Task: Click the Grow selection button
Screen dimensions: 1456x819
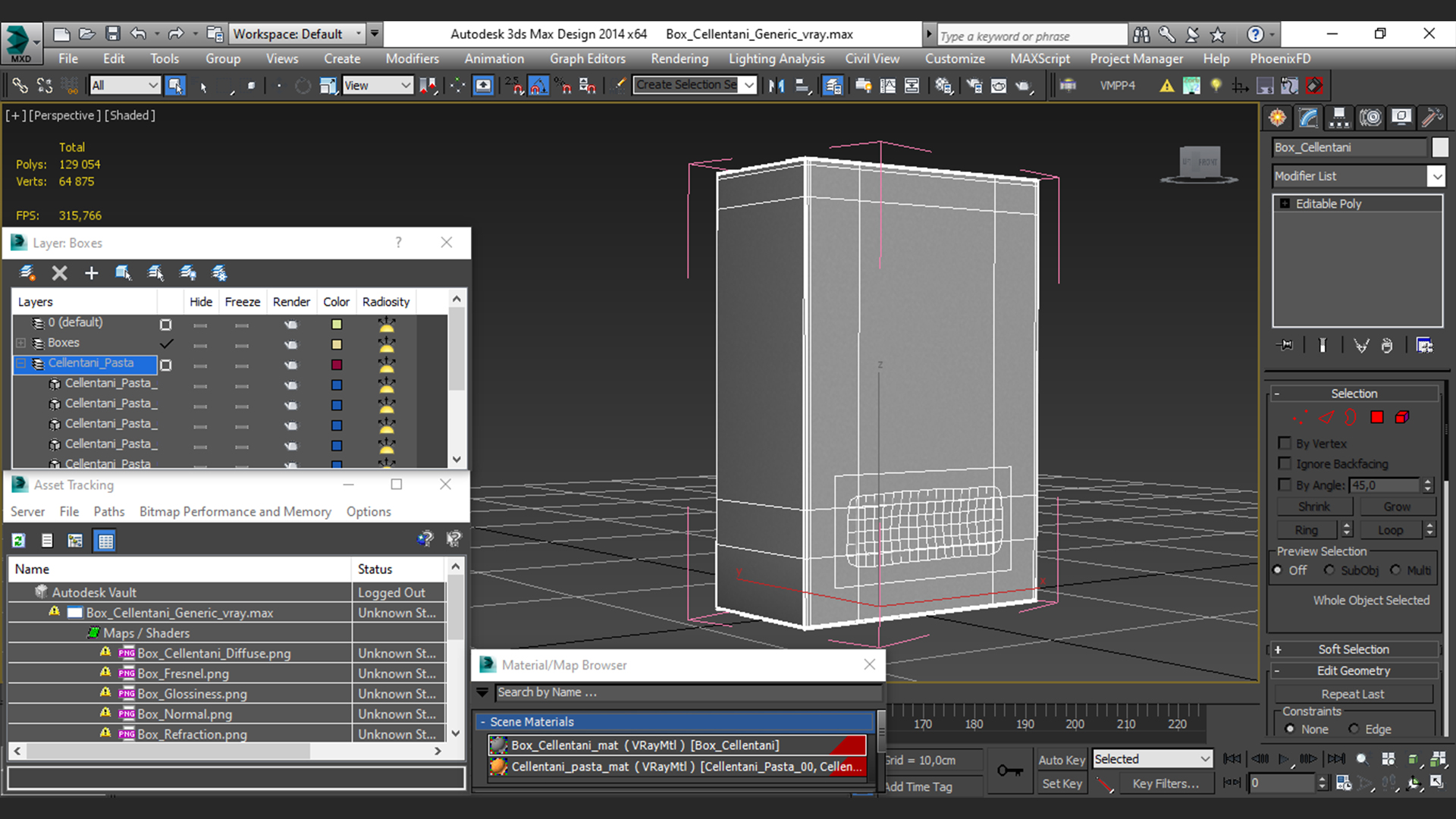Action: tap(1397, 507)
